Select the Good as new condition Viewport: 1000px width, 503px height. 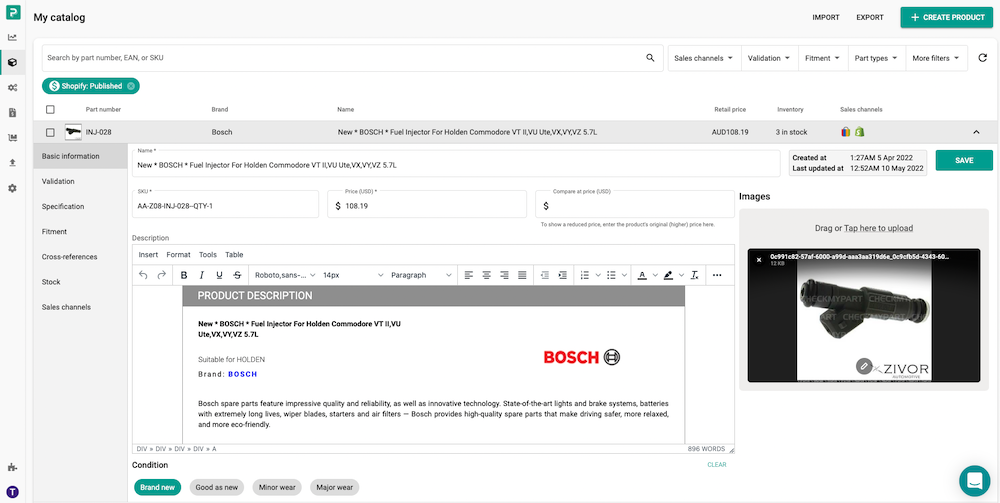[x=217, y=488]
